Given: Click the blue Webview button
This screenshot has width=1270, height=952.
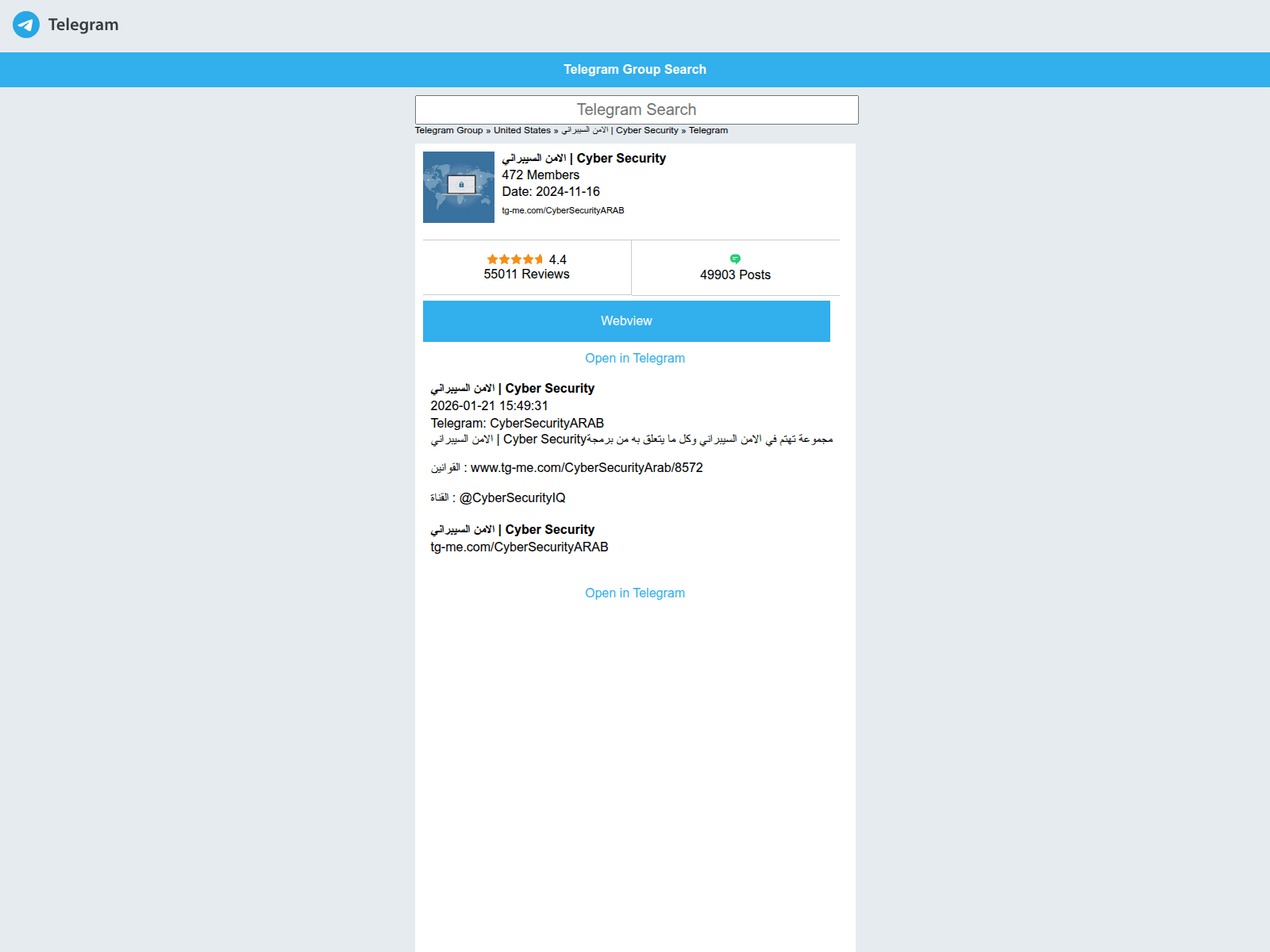Looking at the screenshot, I should pos(626,321).
